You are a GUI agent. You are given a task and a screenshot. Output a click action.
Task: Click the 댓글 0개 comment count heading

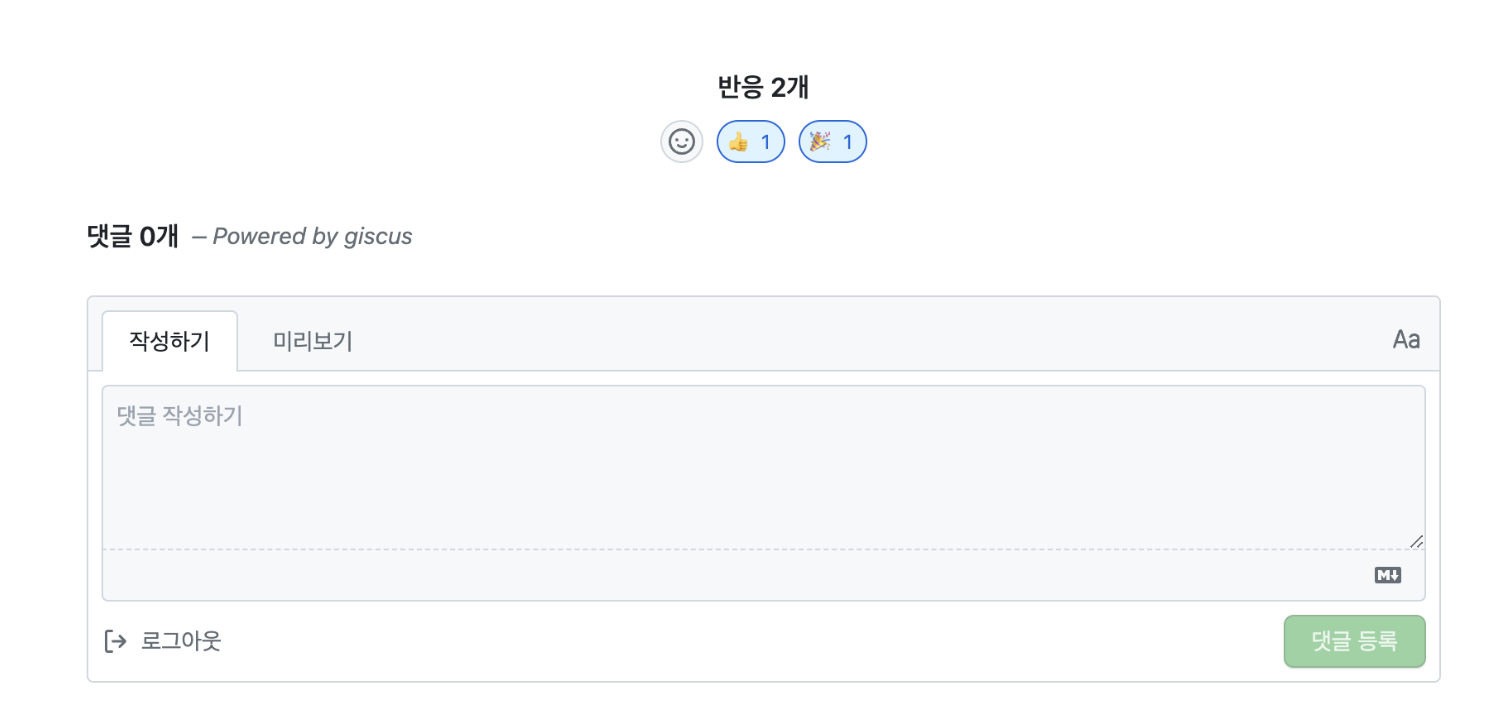point(133,236)
